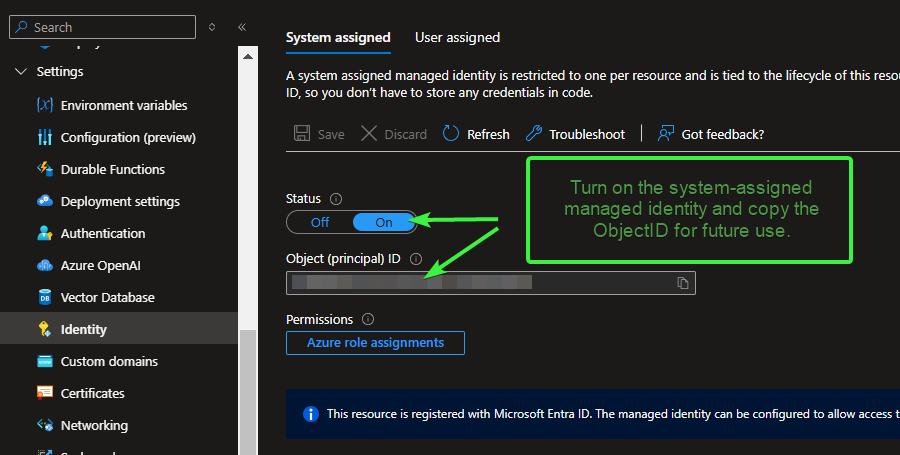Click the Permissions info icon
This screenshot has width=900, height=455.
coord(367,320)
